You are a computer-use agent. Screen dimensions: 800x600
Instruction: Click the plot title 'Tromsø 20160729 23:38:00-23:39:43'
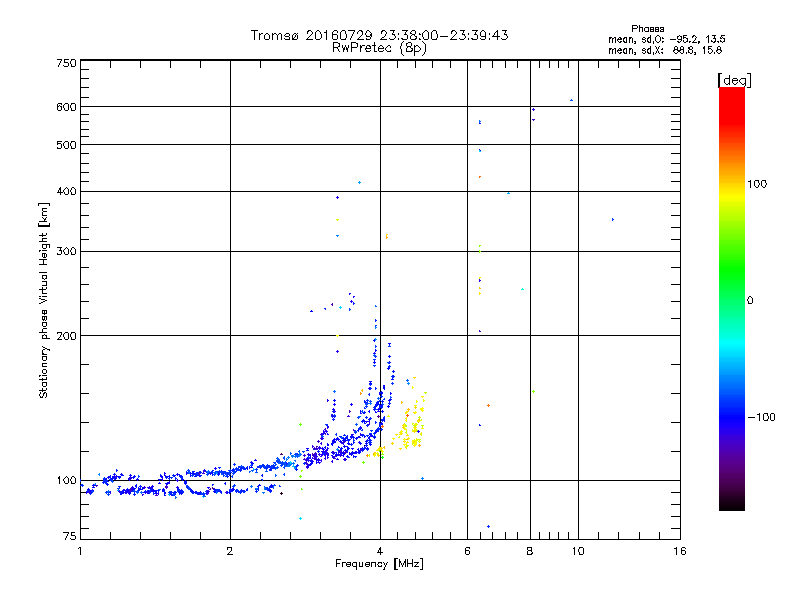coord(379,35)
